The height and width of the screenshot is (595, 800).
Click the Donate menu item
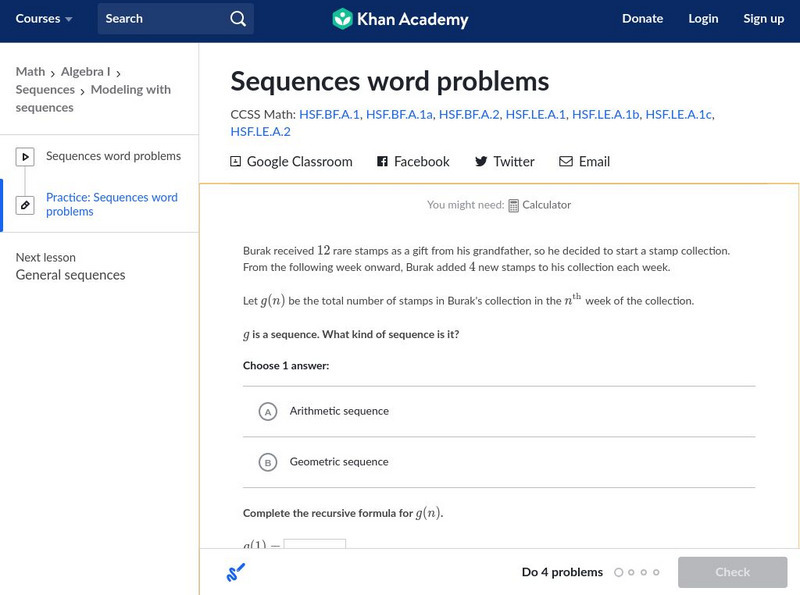(x=642, y=19)
